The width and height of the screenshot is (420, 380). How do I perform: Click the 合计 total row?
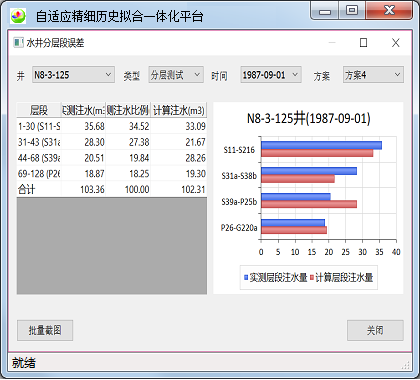click(x=112, y=189)
